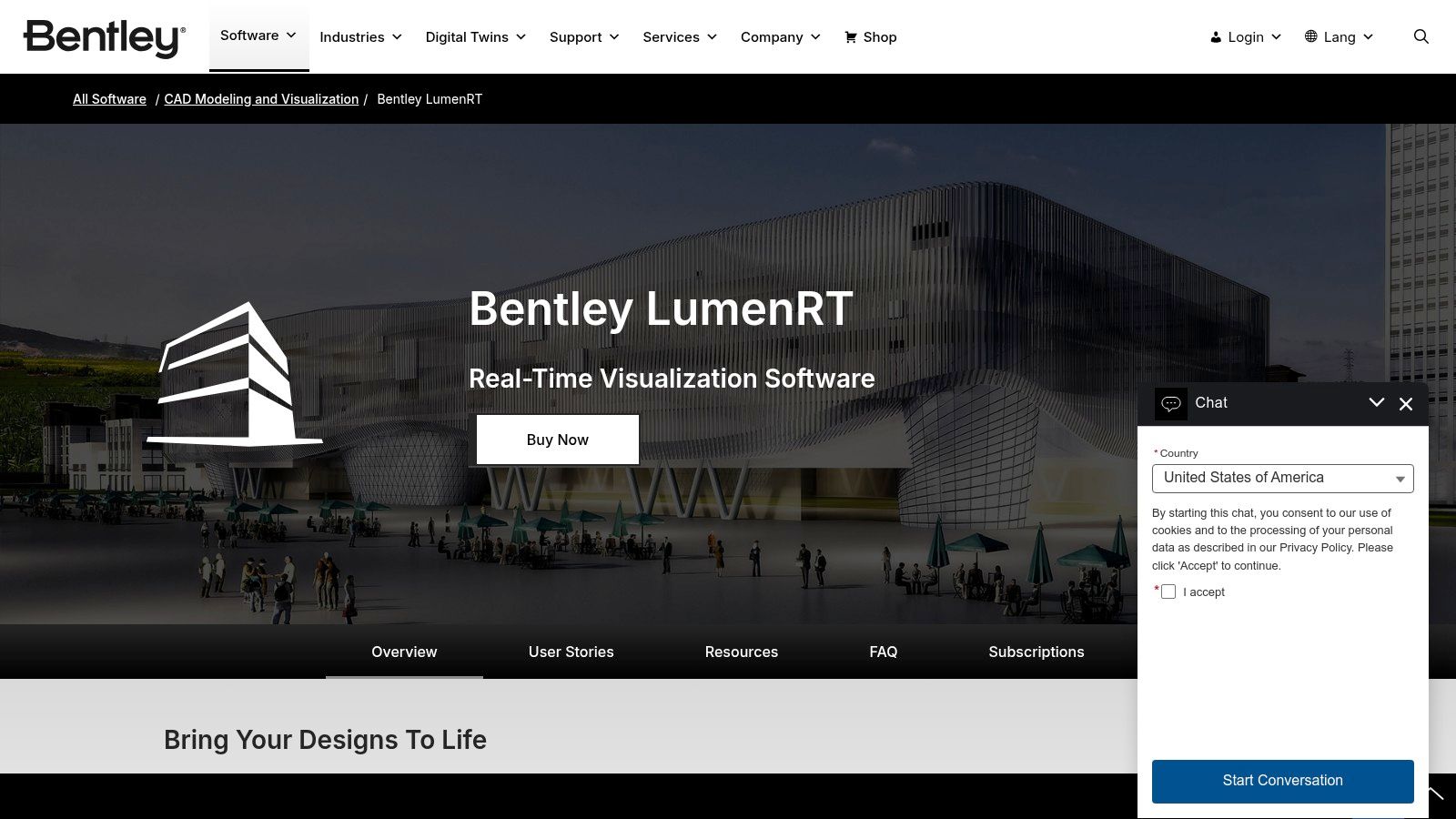Click the Buy Now button
This screenshot has width=1456, height=819.
tap(556, 439)
